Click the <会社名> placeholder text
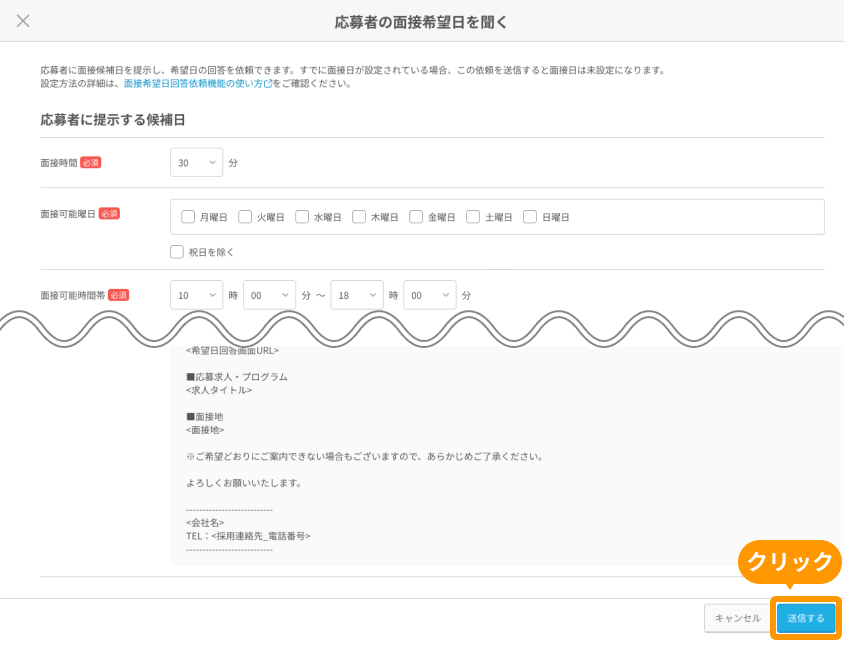844x646 pixels. 205,523
